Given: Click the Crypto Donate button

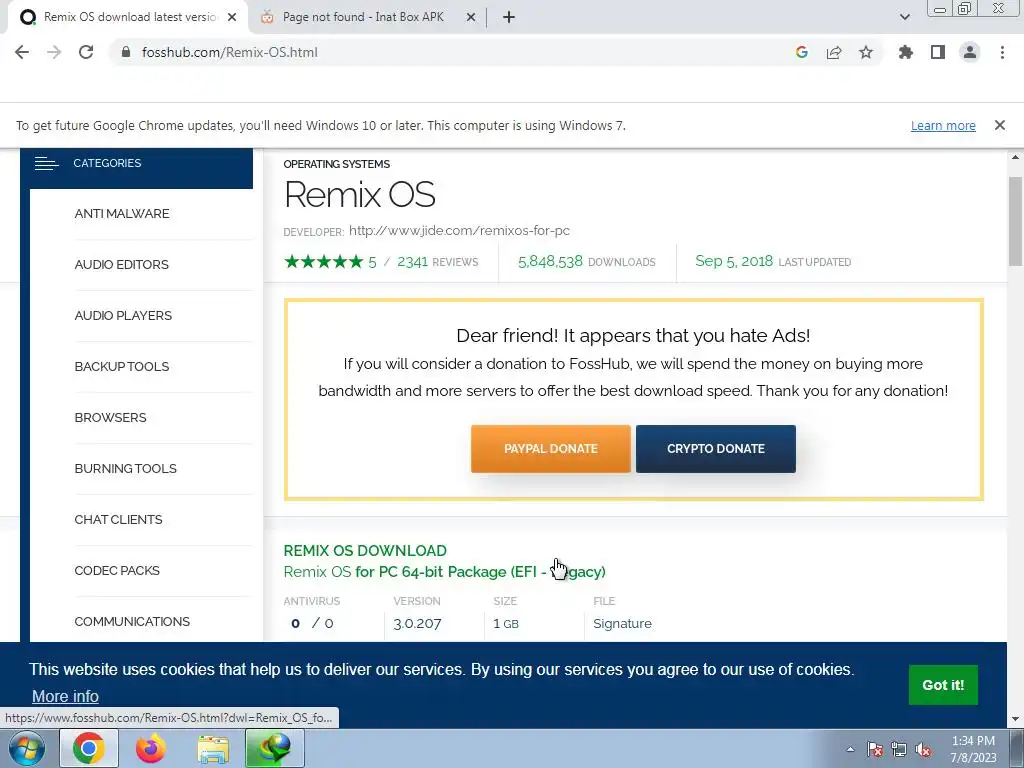Looking at the screenshot, I should pyautogui.click(x=716, y=449).
